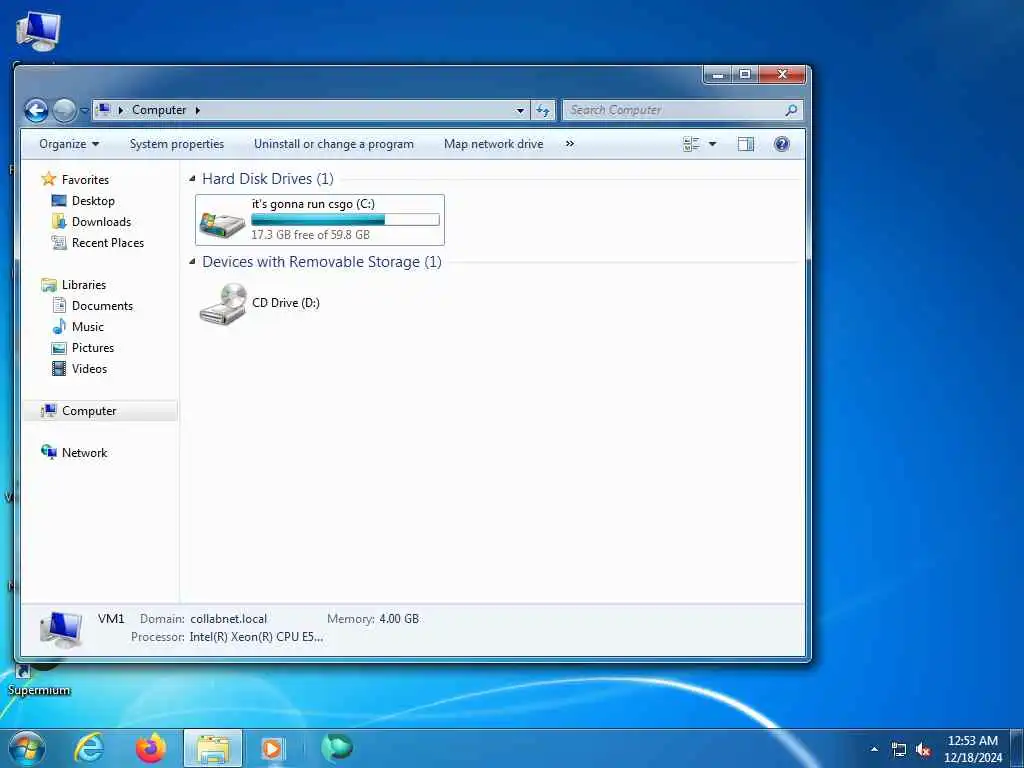The image size is (1024, 768).
Task: Open the view options dropdown arrow
Action: [712, 144]
